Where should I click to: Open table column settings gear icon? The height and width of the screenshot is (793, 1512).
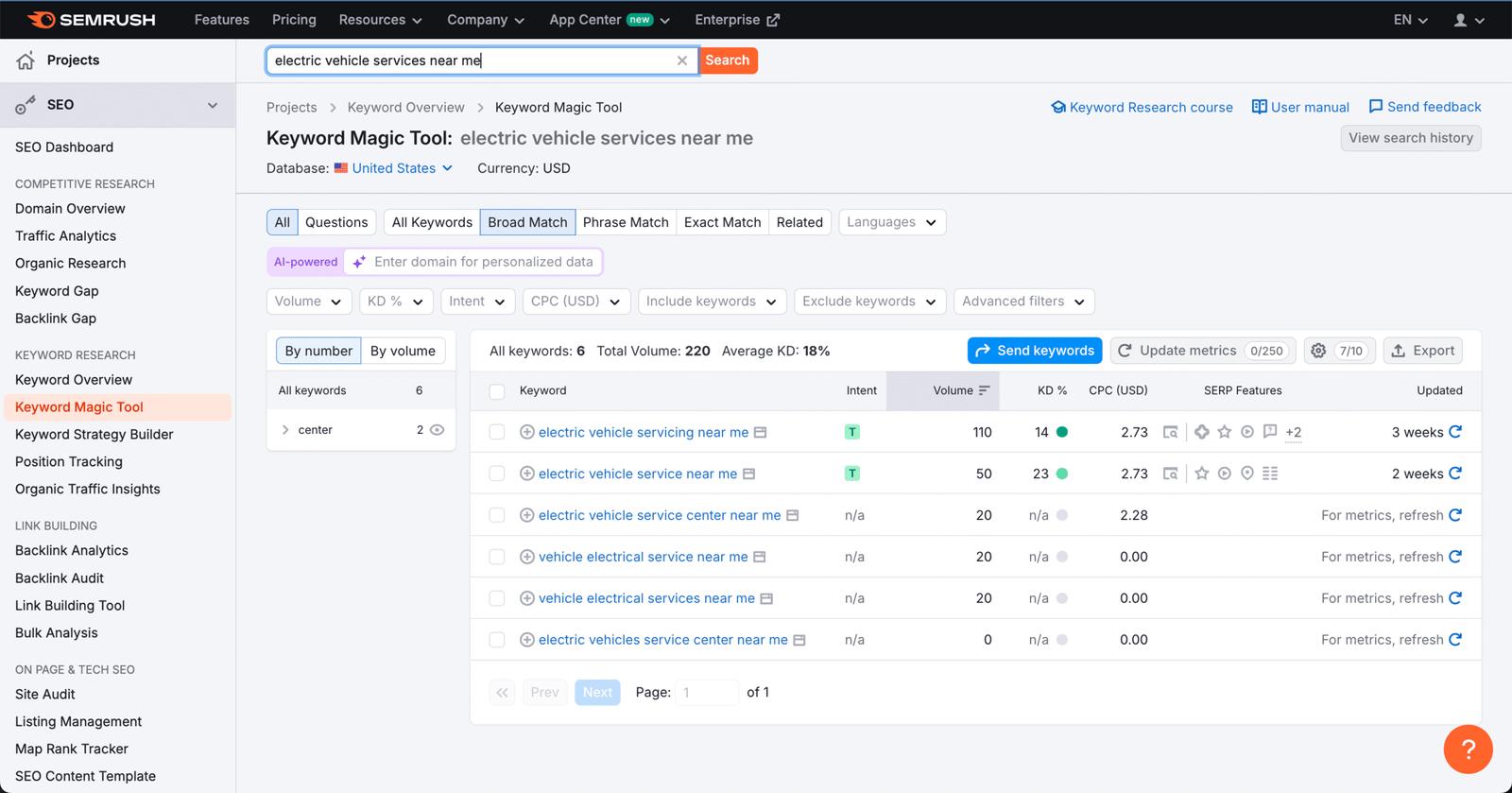point(1318,351)
